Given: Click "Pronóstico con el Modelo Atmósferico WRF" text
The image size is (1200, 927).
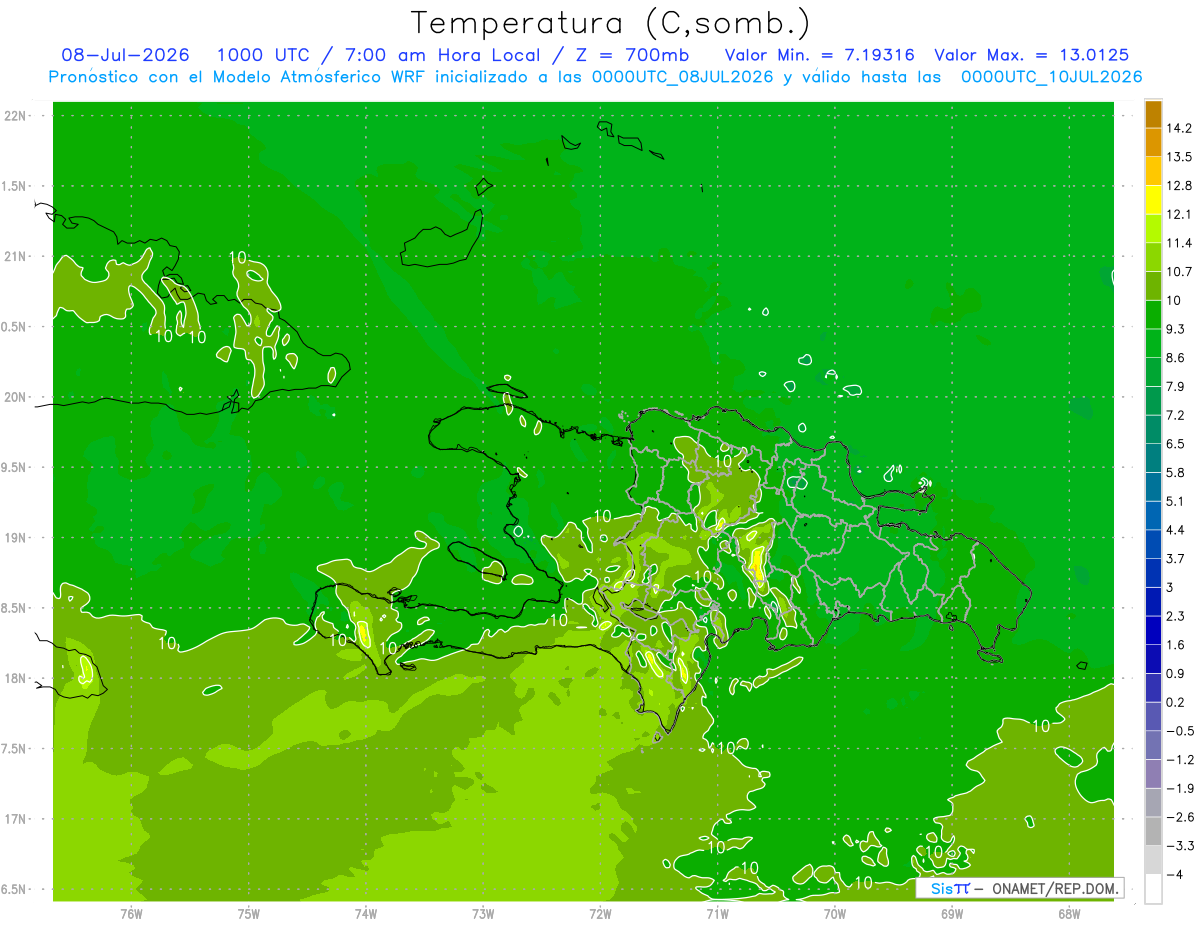Looking at the screenshot, I should coord(237,77).
